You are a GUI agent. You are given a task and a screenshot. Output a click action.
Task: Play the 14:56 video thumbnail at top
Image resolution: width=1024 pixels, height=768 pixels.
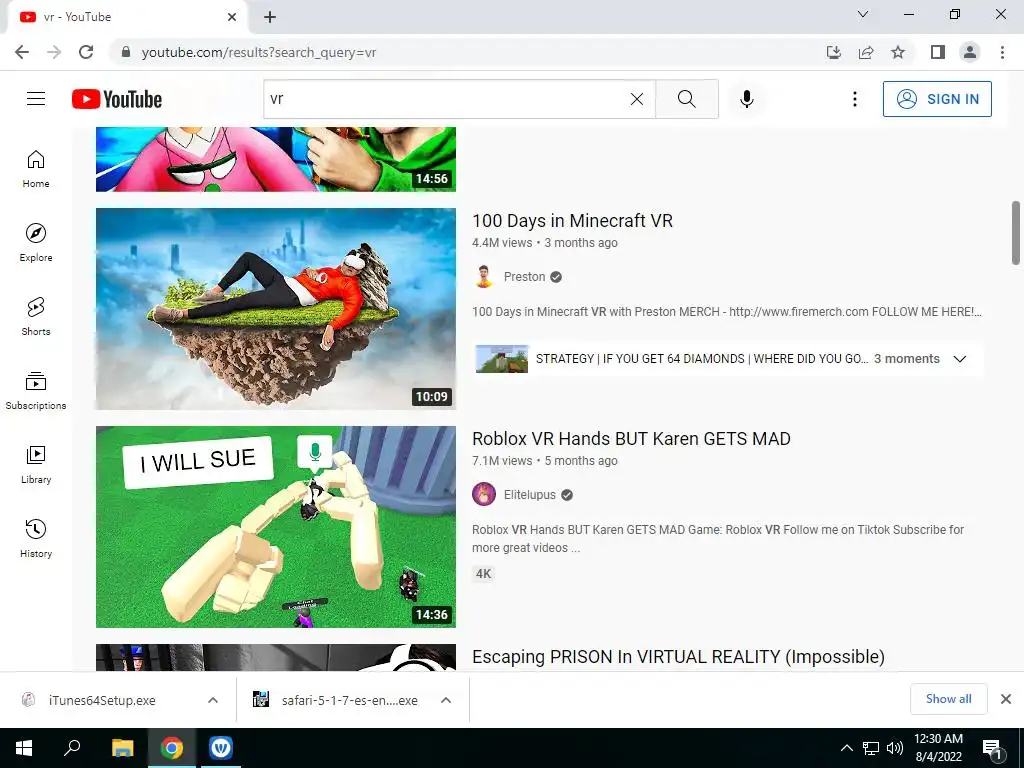[276, 159]
